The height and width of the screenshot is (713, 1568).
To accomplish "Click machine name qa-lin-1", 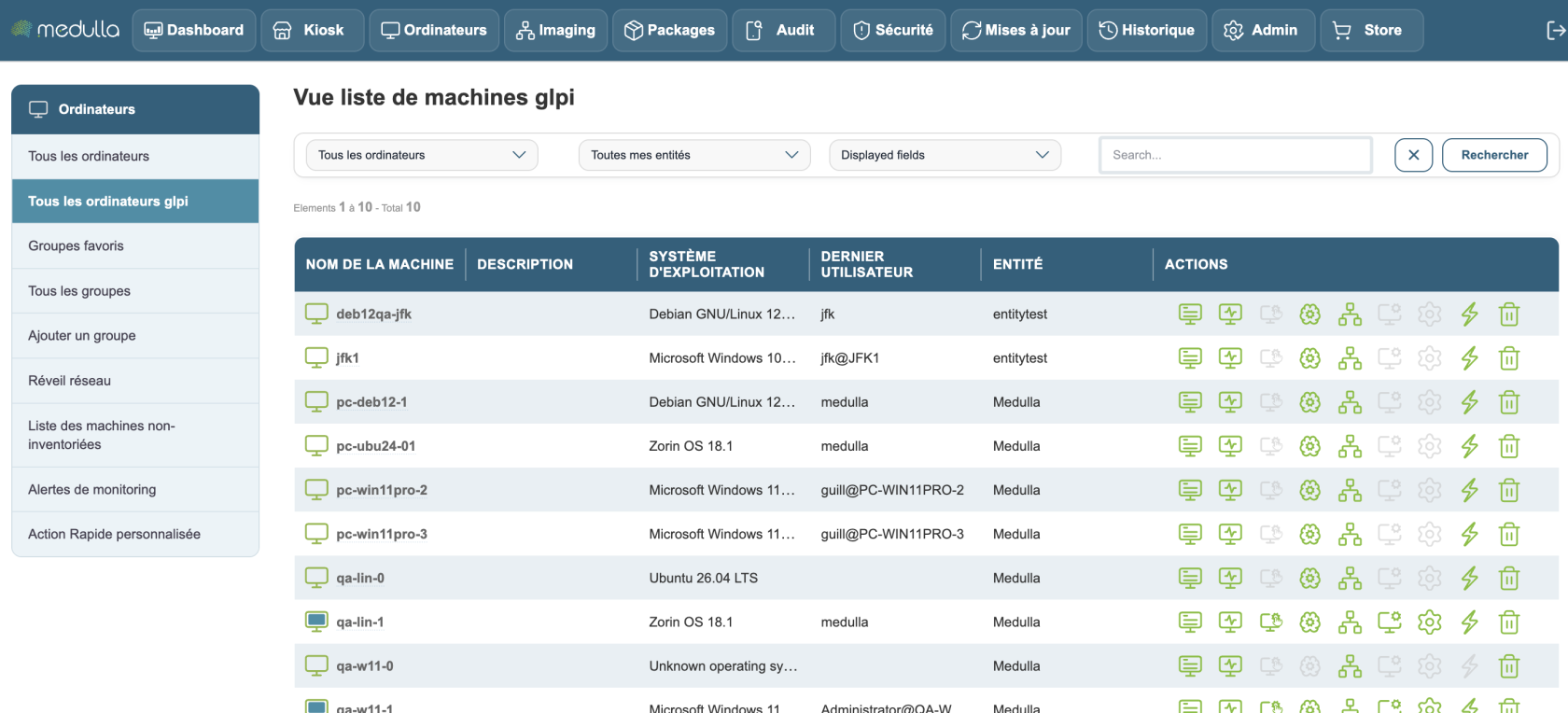I will (x=360, y=622).
